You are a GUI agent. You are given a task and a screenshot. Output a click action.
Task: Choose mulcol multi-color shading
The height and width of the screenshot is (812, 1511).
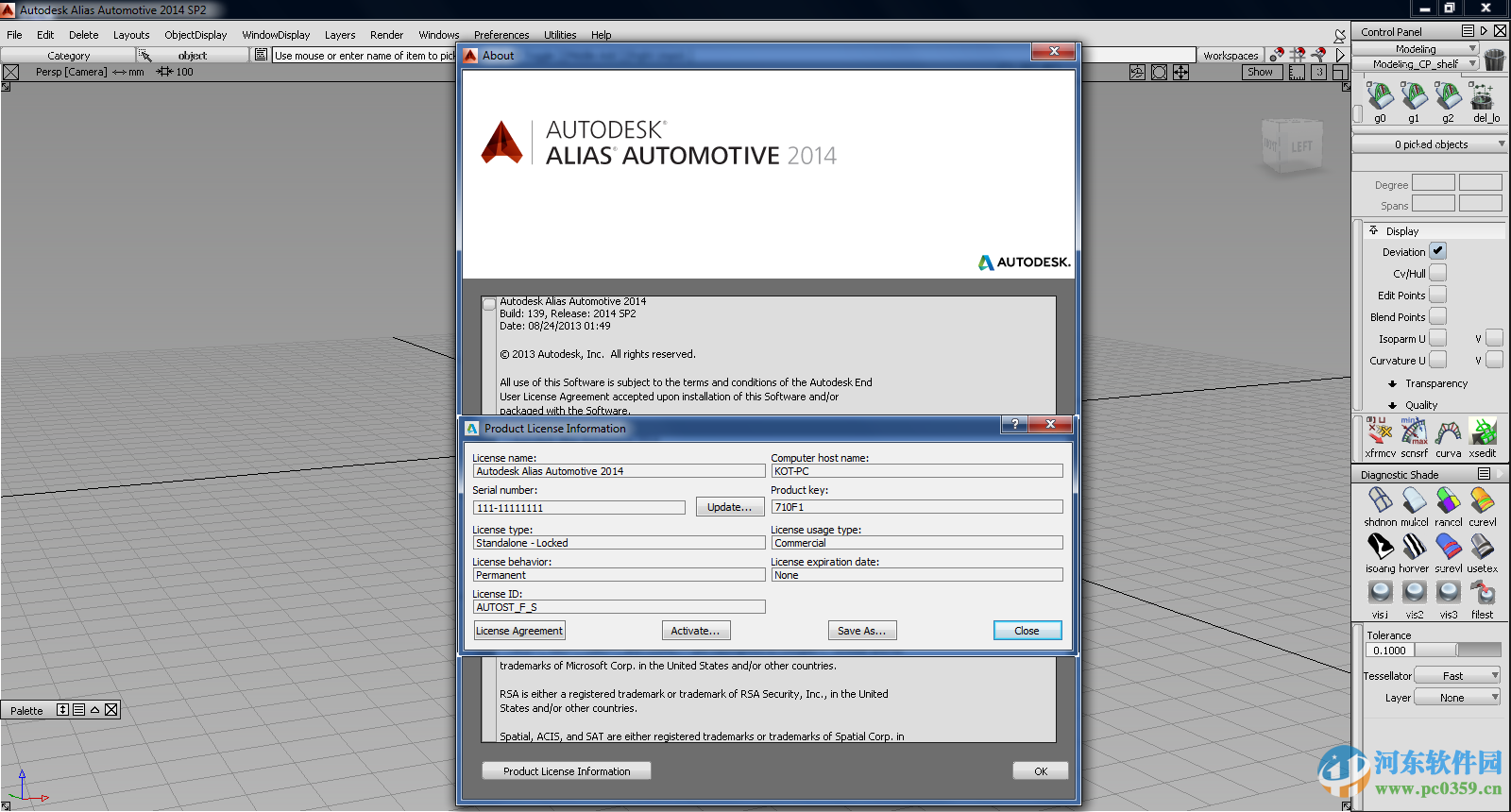1414,500
